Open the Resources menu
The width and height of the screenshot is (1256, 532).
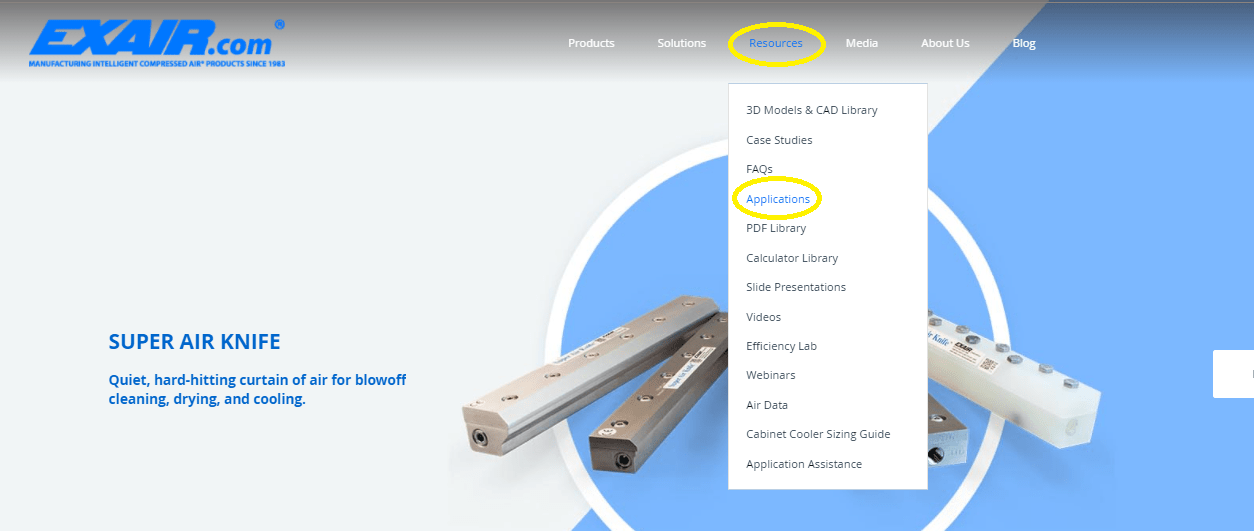tap(776, 43)
